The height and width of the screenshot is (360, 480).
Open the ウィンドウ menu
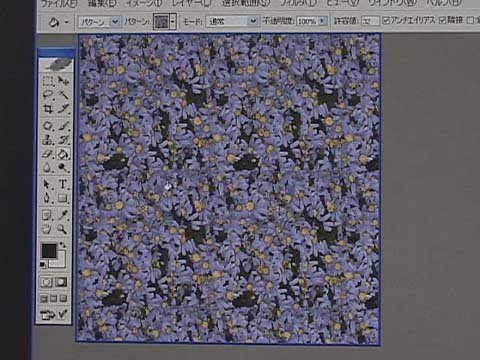[393, 3]
